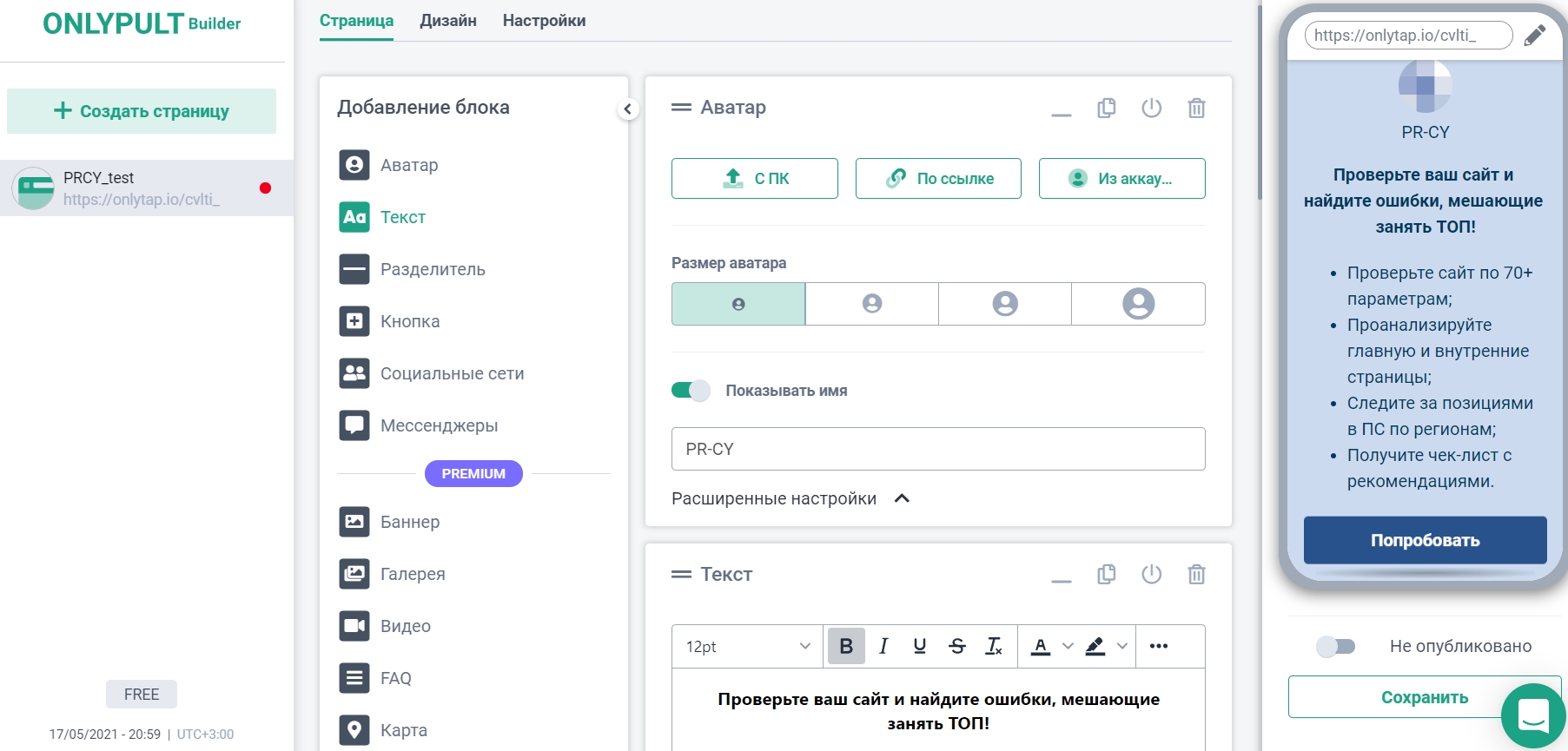
Task: Import avatar Из аккаунта
Action: coord(1122,178)
